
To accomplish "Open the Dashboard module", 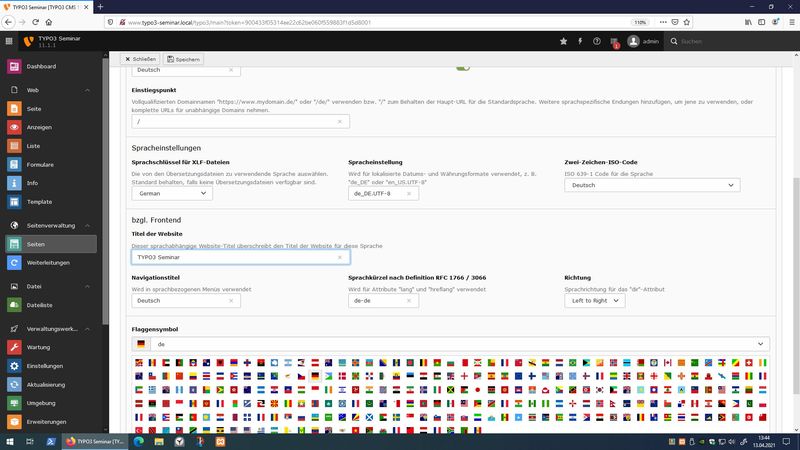I will [x=51, y=66].
